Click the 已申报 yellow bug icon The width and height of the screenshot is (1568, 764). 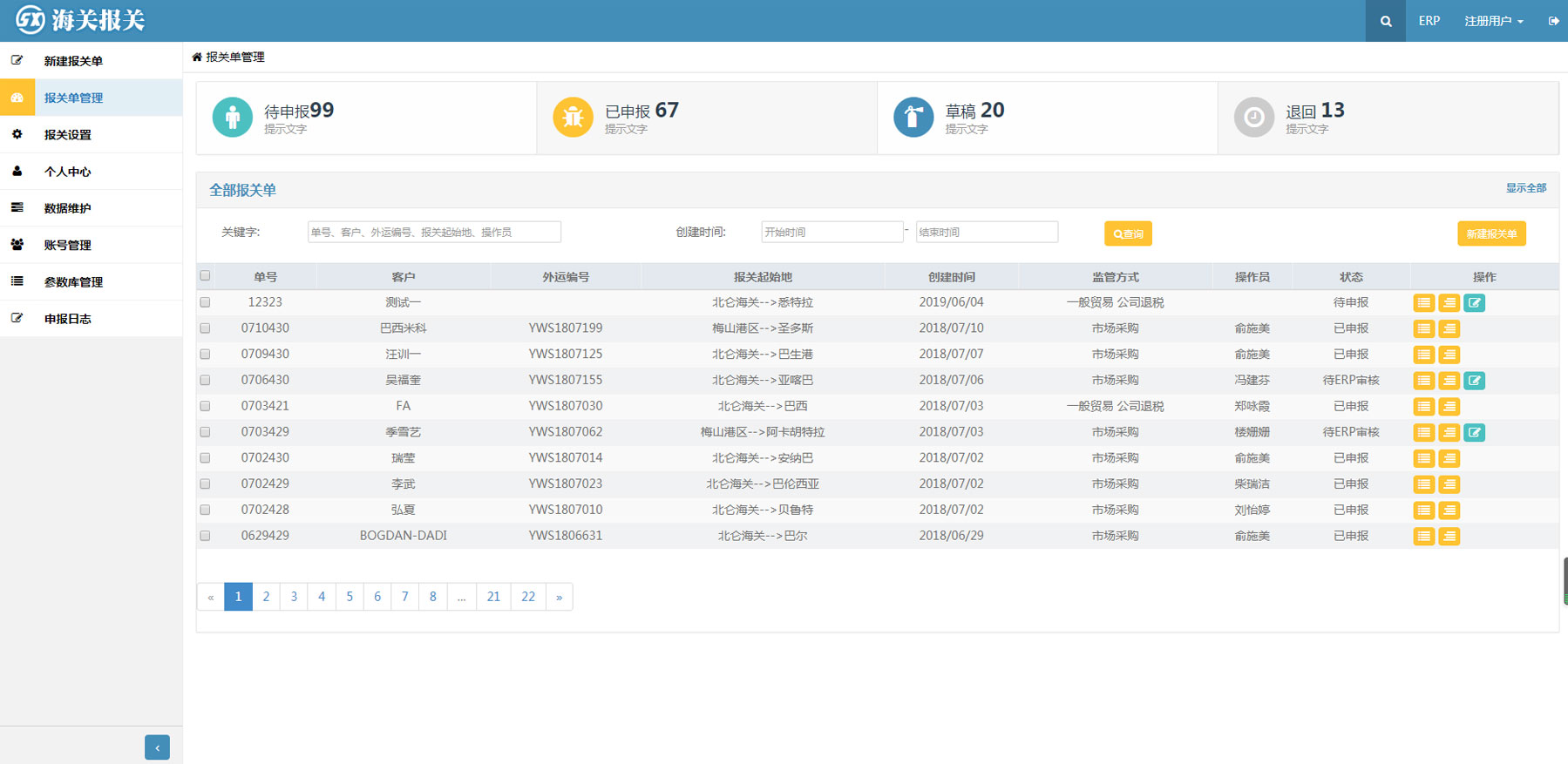point(573,117)
